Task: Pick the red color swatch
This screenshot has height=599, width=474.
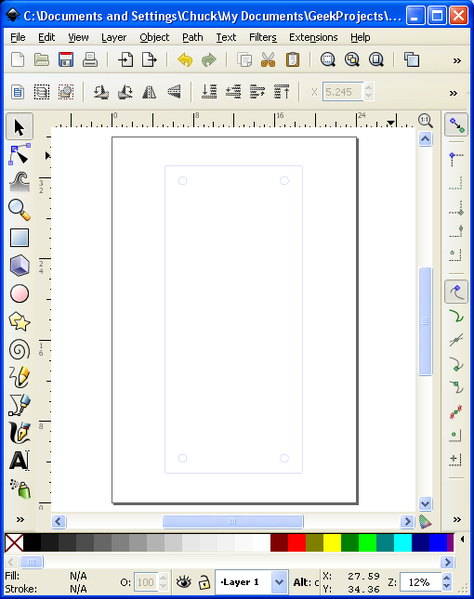Action: (297, 543)
